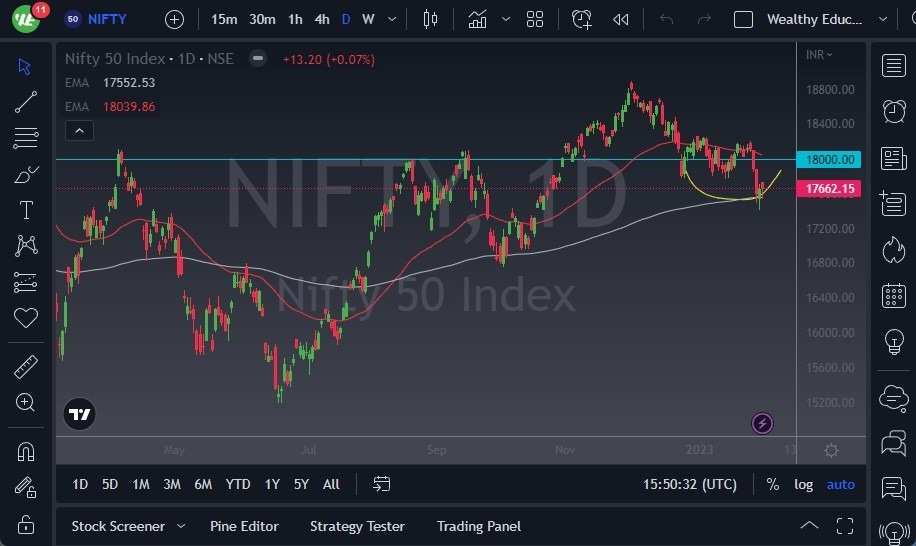Open the Pine Editor tab

pyautogui.click(x=244, y=526)
